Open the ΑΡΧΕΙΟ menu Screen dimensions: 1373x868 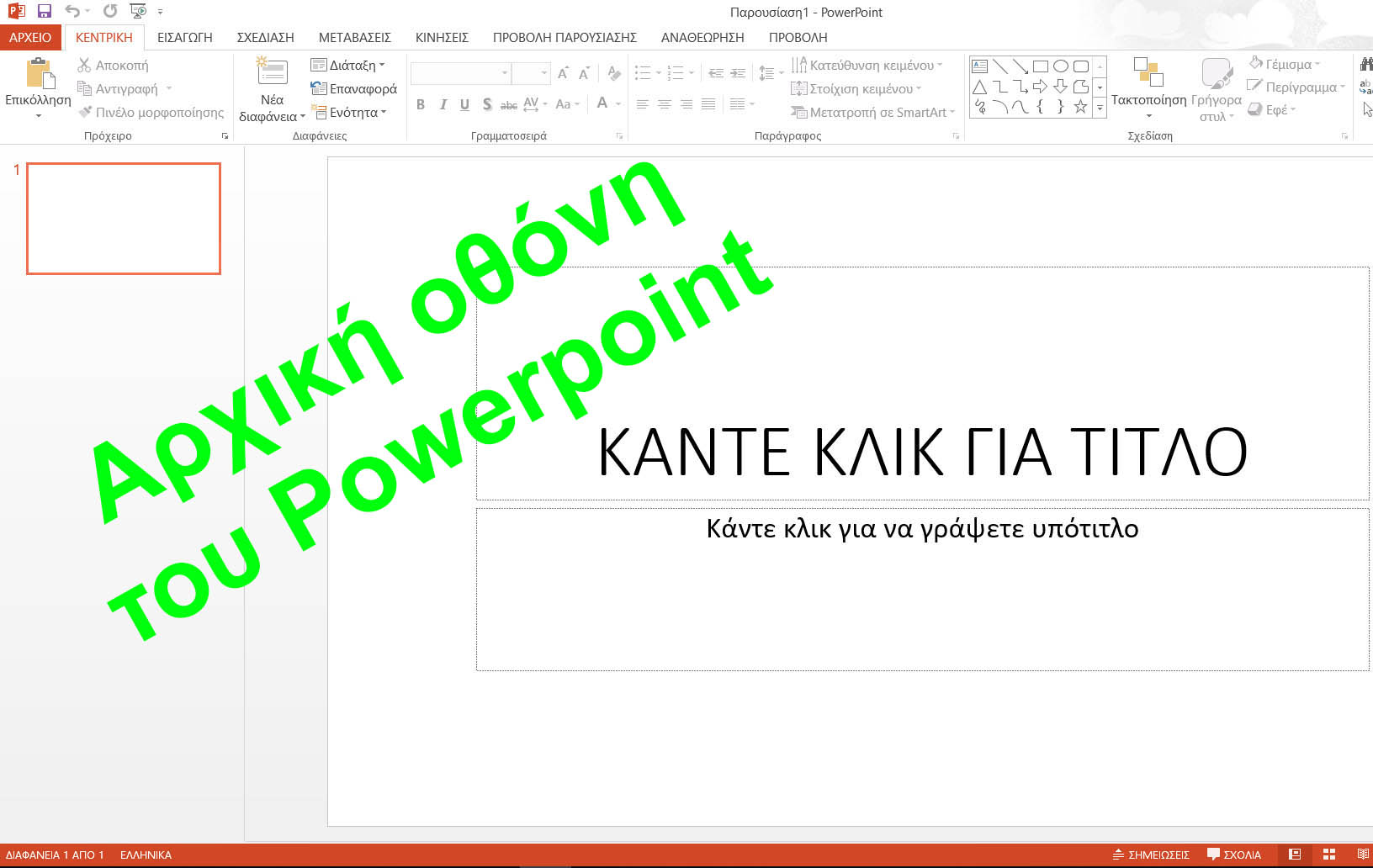(30, 37)
